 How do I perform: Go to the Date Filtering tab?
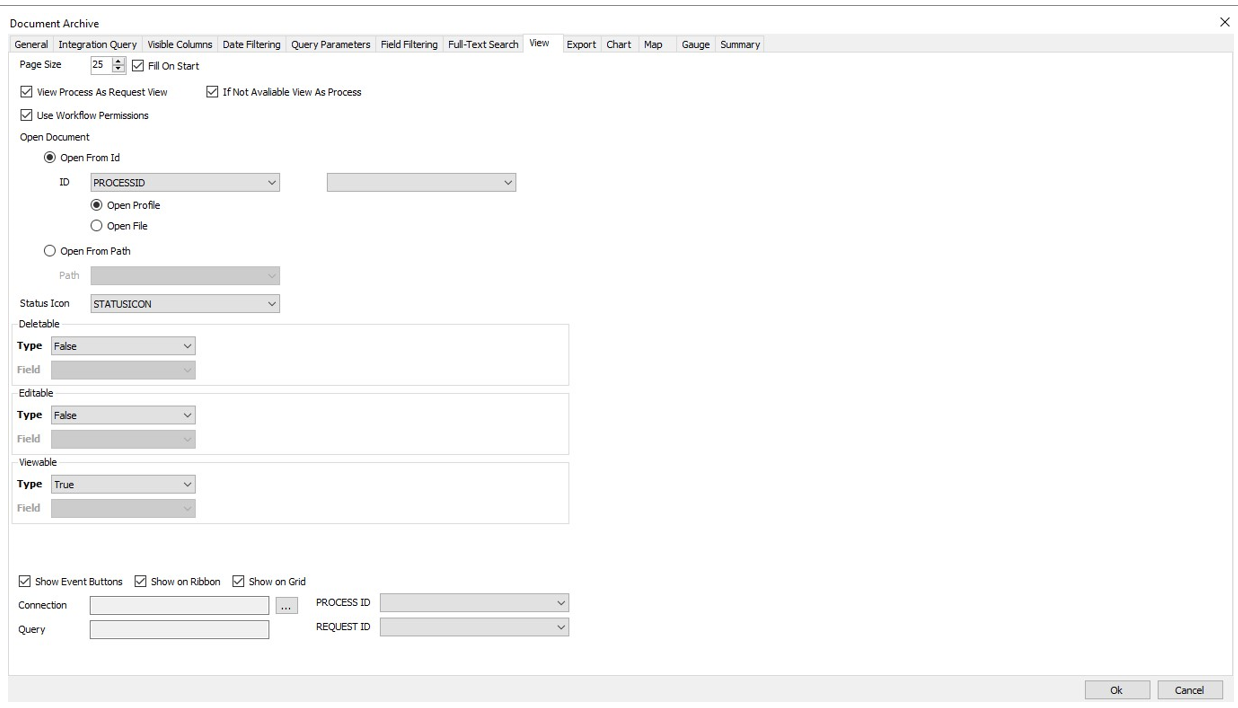252,45
